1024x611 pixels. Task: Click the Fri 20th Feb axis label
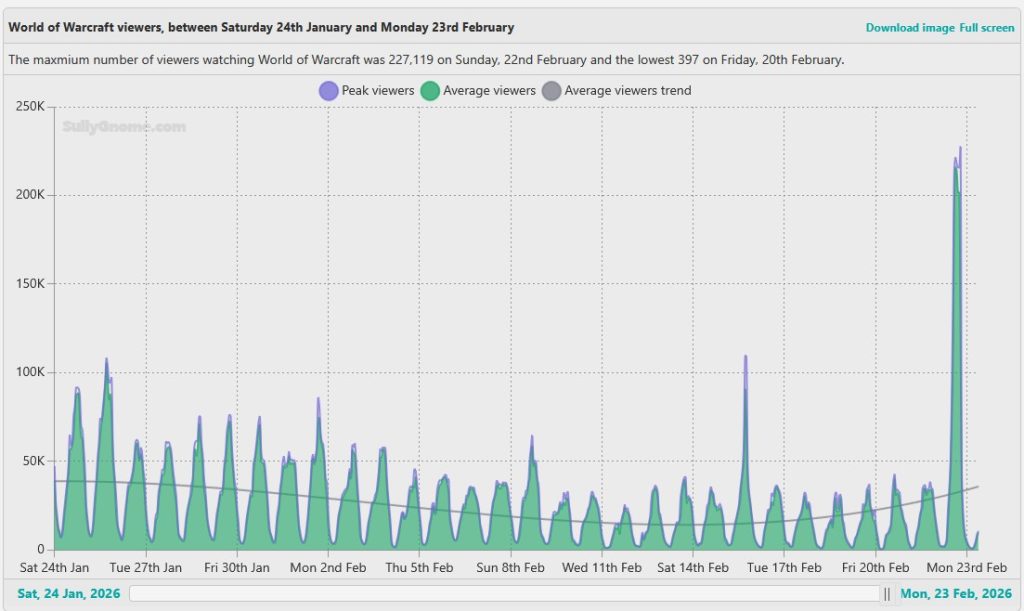(875, 568)
